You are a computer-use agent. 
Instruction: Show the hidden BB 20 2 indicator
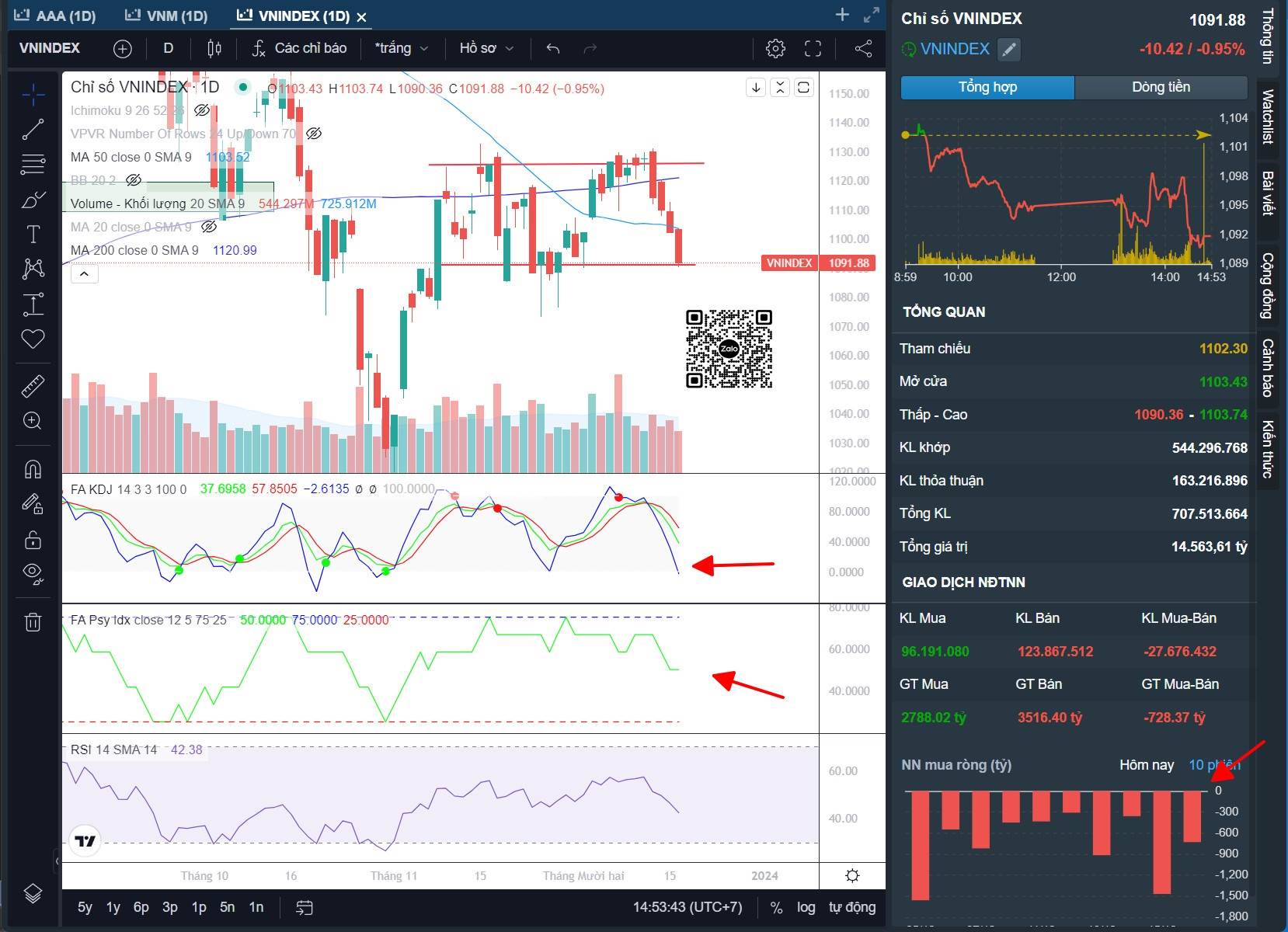coord(134,180)
